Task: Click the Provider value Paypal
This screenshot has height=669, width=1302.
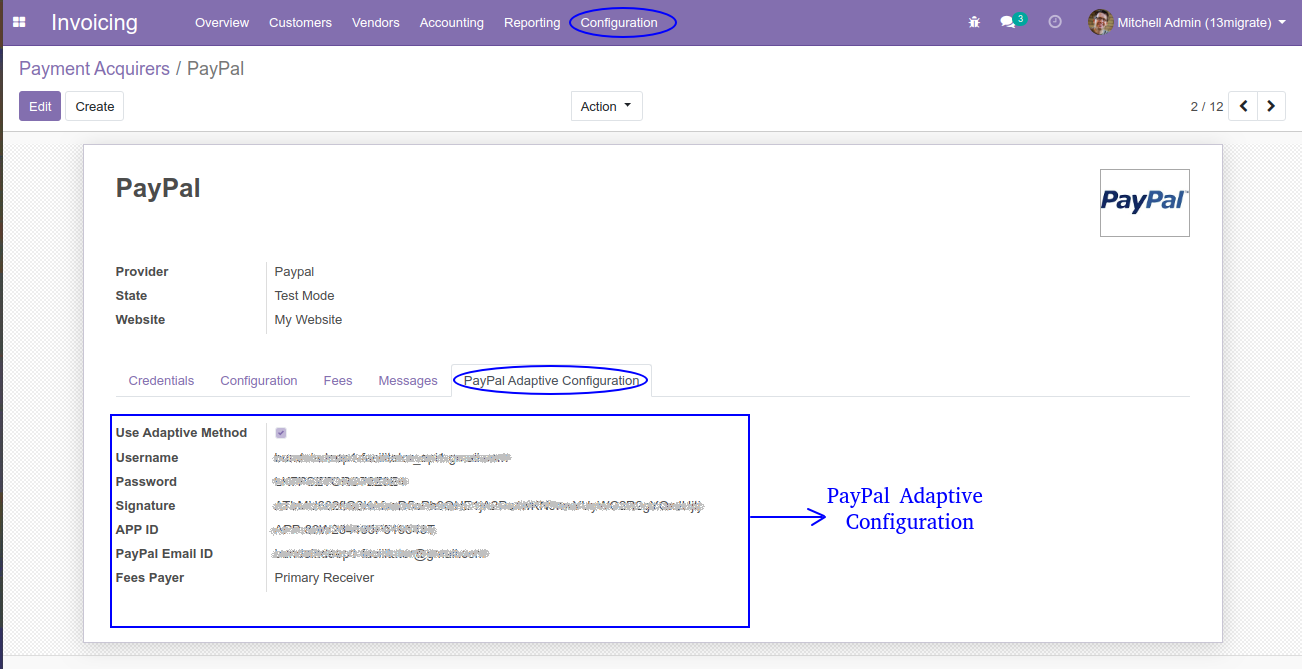Action: click(x=294, y=272)
